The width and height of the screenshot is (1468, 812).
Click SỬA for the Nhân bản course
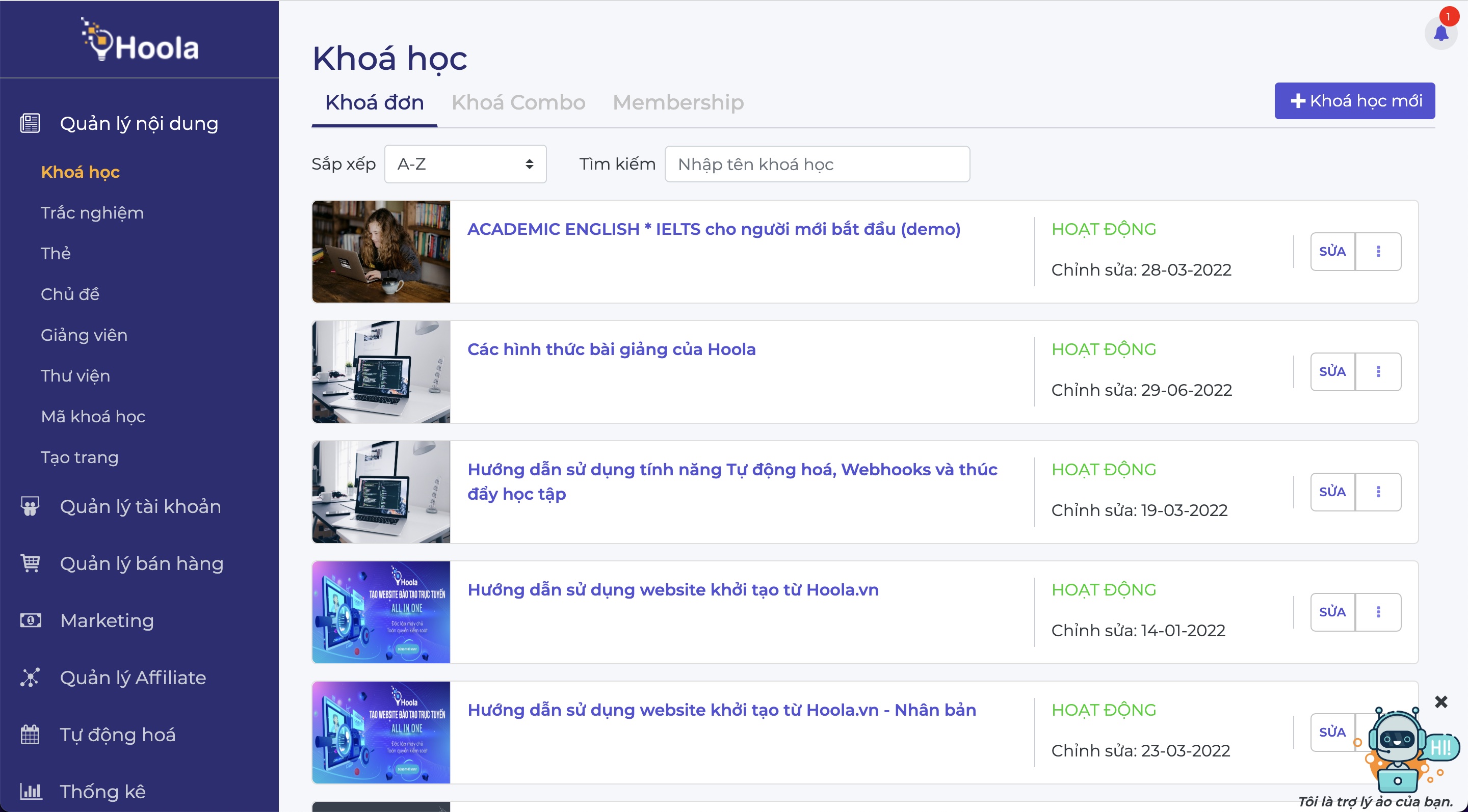click(x=1332, y=732)
